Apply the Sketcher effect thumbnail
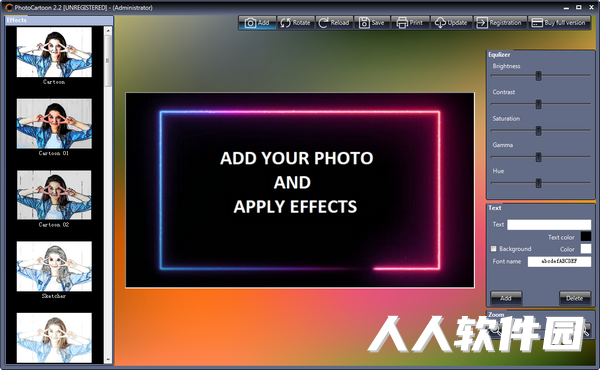The width and height of the screenshot is (600, 370). click(54, 266)
